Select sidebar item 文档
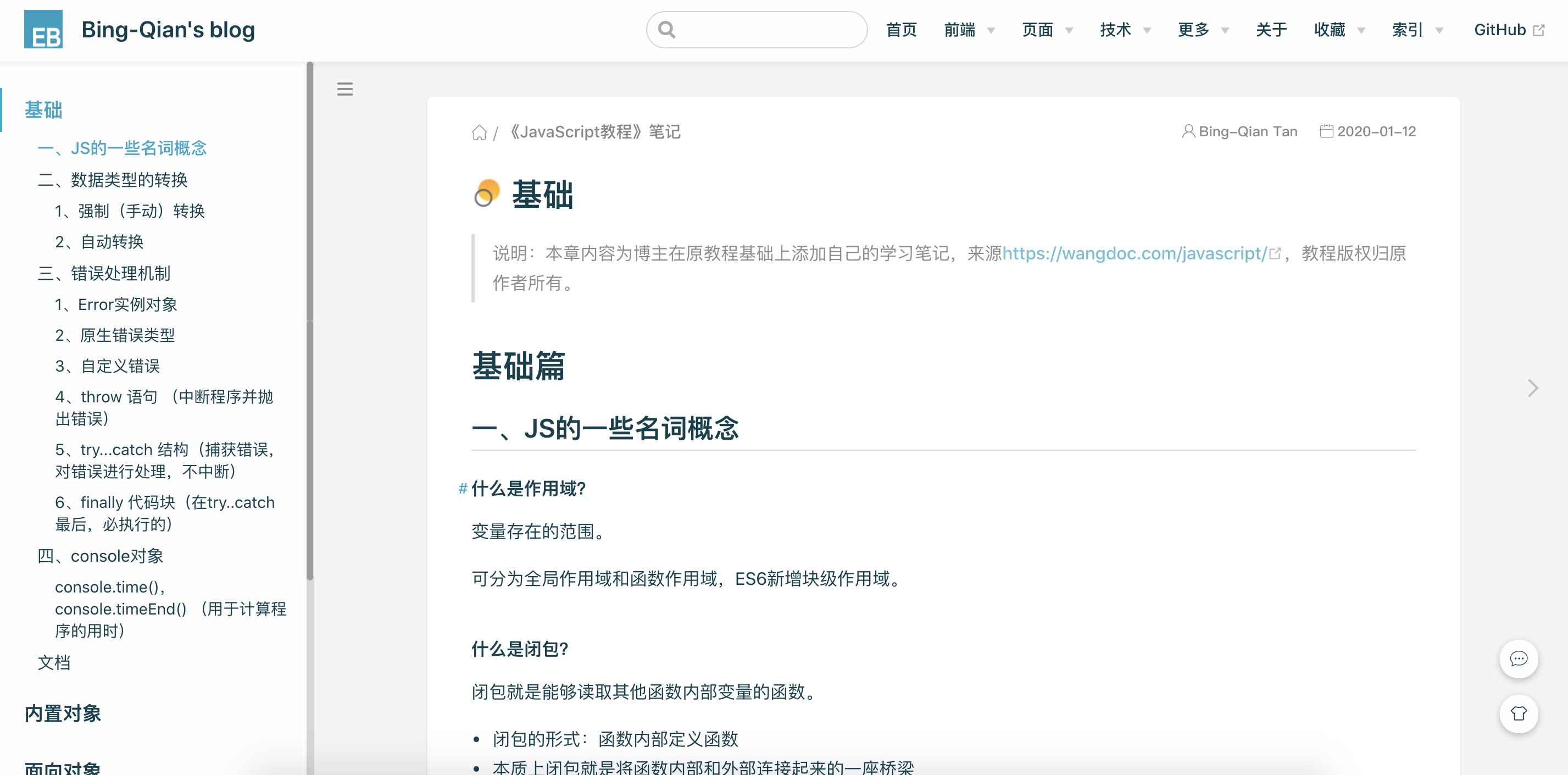This screenshot has height=775, width=1568. tap(54, 662)
